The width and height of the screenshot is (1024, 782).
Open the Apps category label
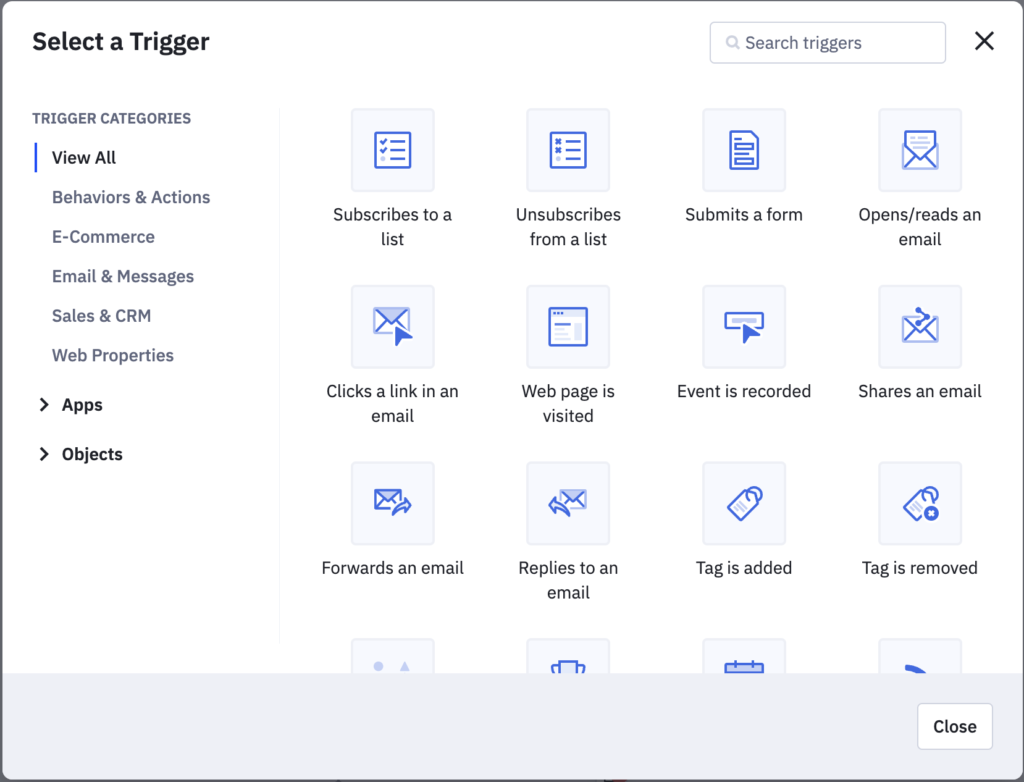82,405
